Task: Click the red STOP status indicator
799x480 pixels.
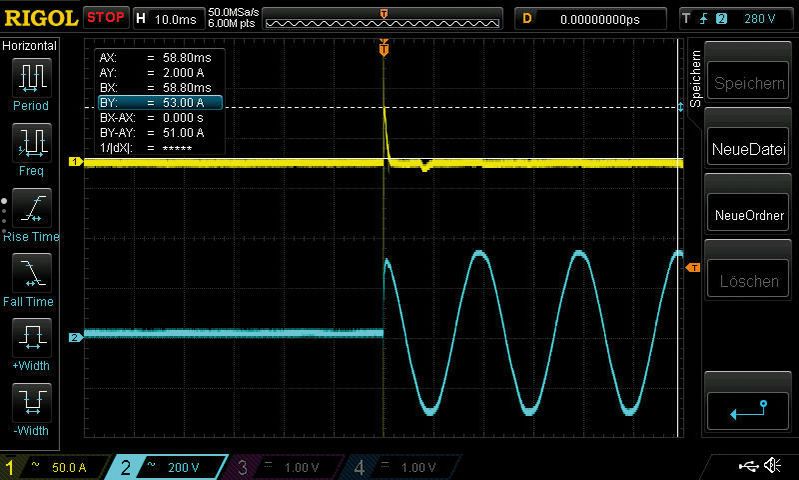Action: [105, 18]
